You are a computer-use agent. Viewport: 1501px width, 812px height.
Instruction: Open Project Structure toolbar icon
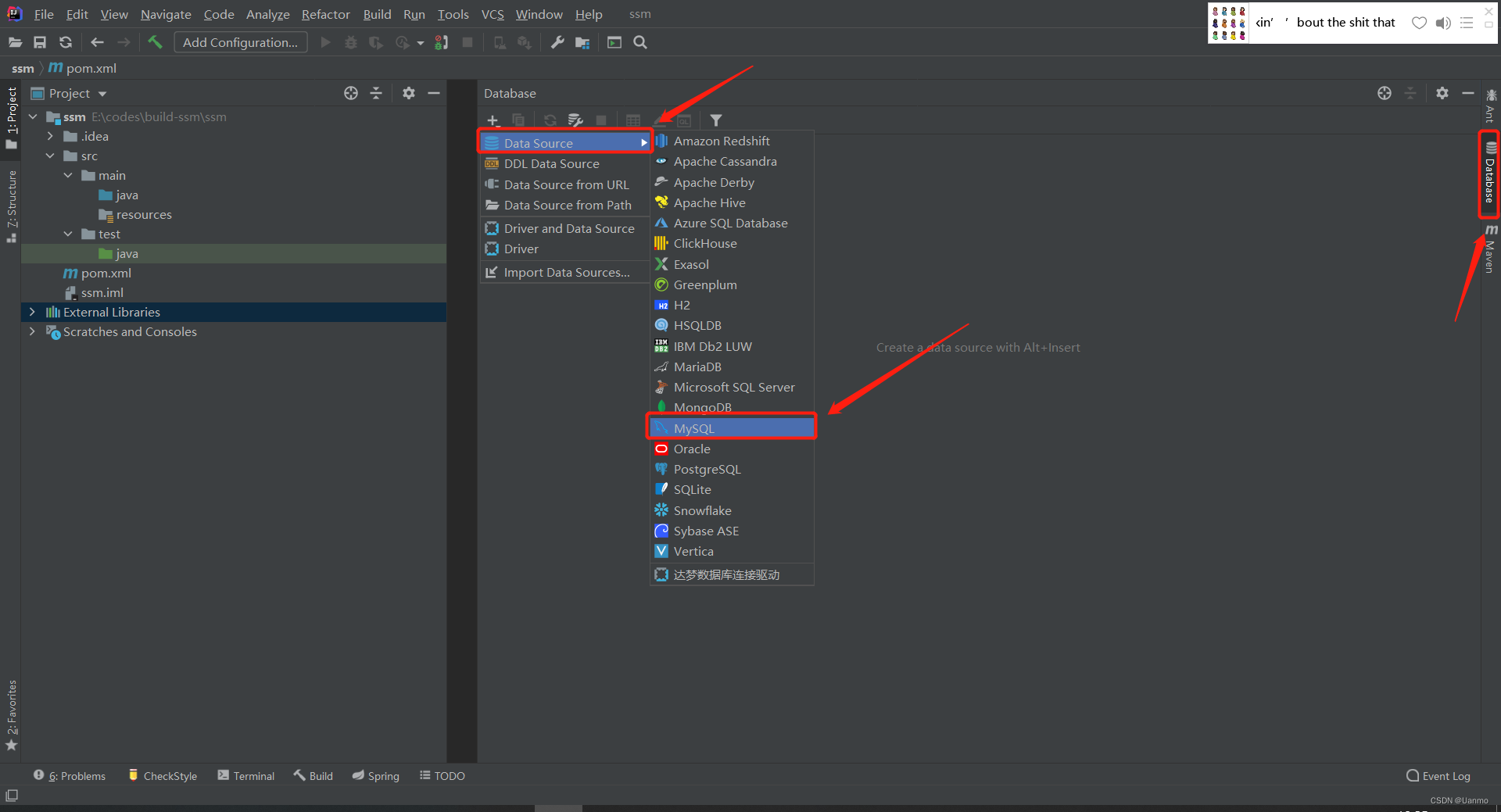coord(582,42)
